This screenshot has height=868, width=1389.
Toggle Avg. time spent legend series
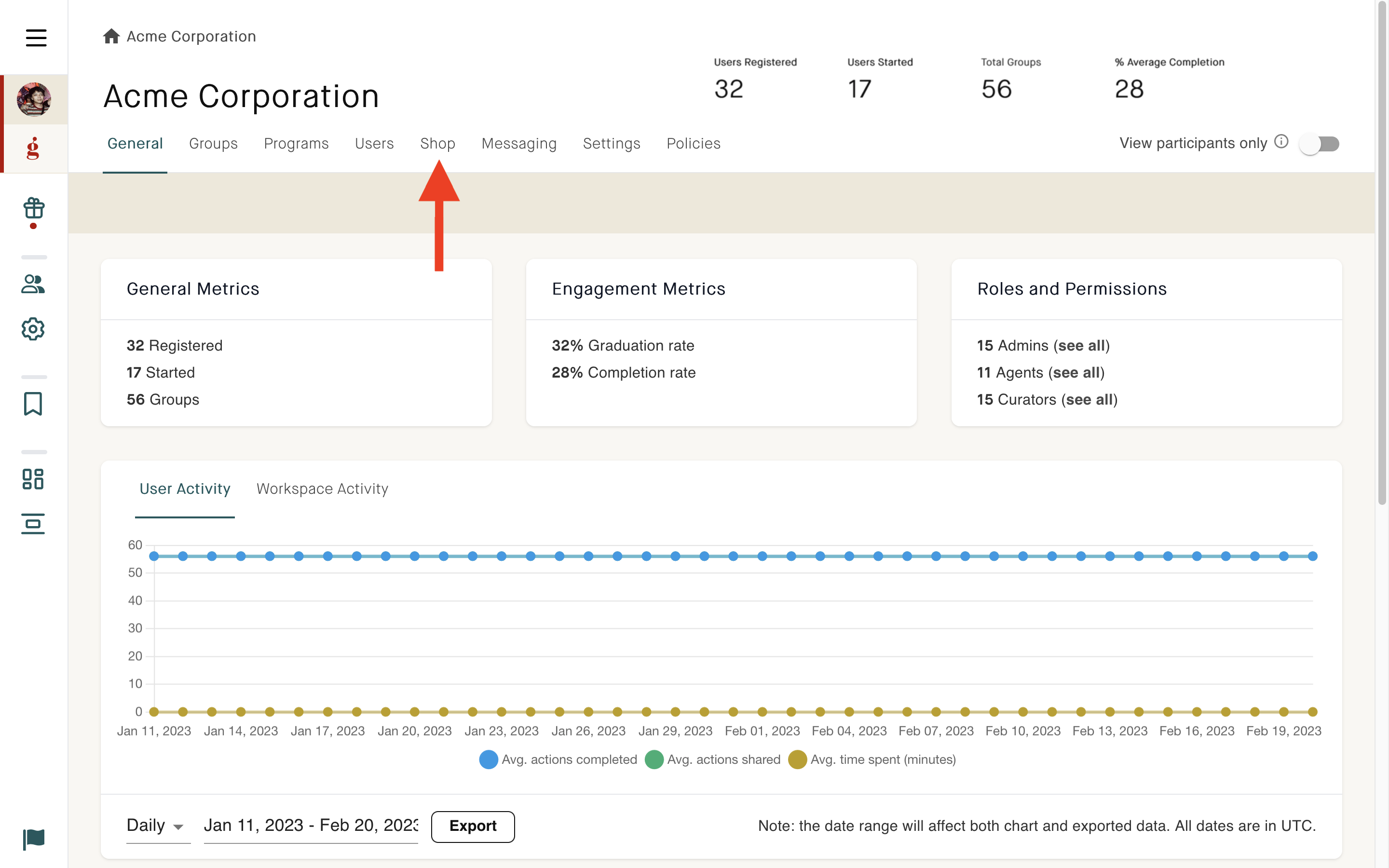pos(872,759)
